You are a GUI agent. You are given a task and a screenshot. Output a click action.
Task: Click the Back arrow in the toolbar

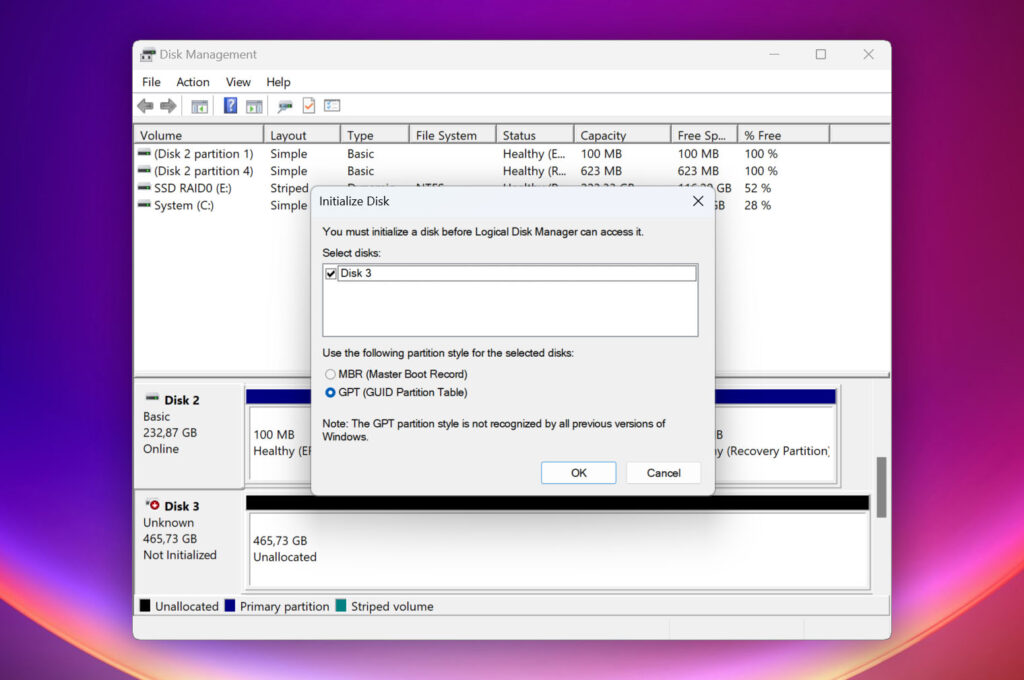click(x=146, y=106)
